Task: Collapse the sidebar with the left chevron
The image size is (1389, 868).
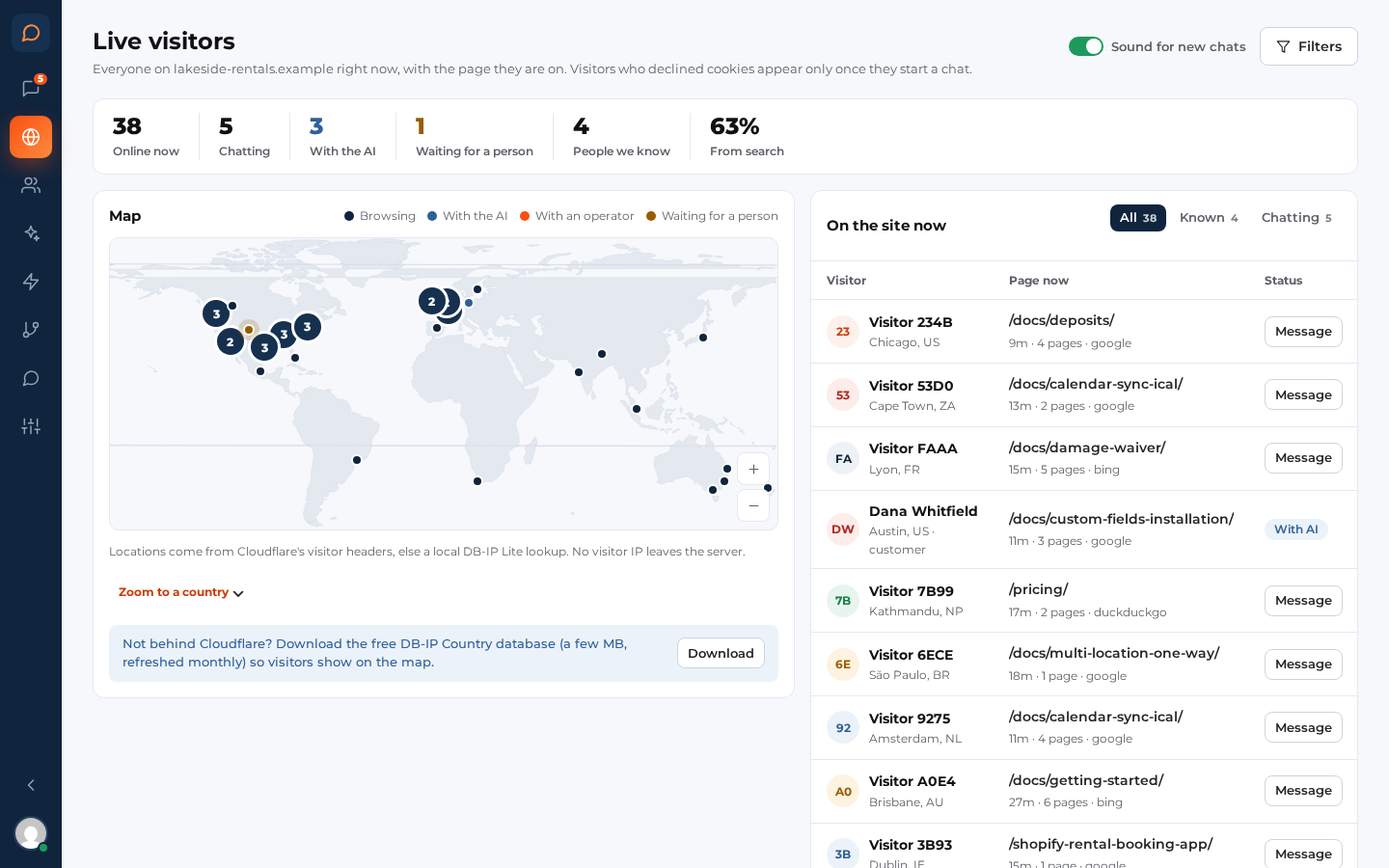Action: (31, 785)
